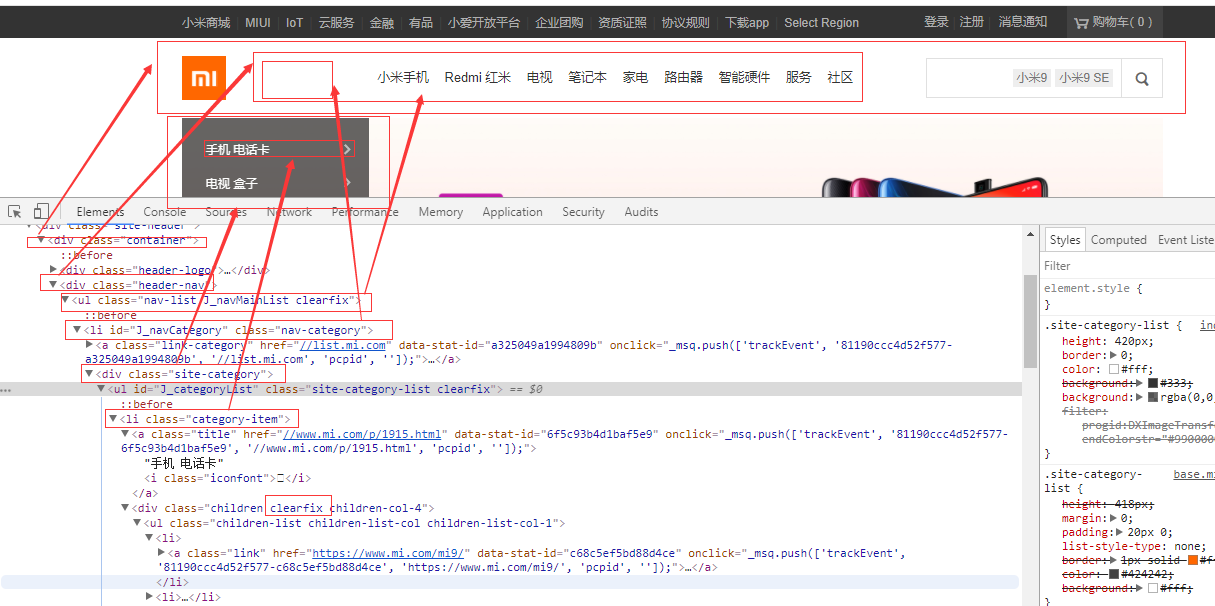Click the search magnifier icon

[x=1142, y=79]
